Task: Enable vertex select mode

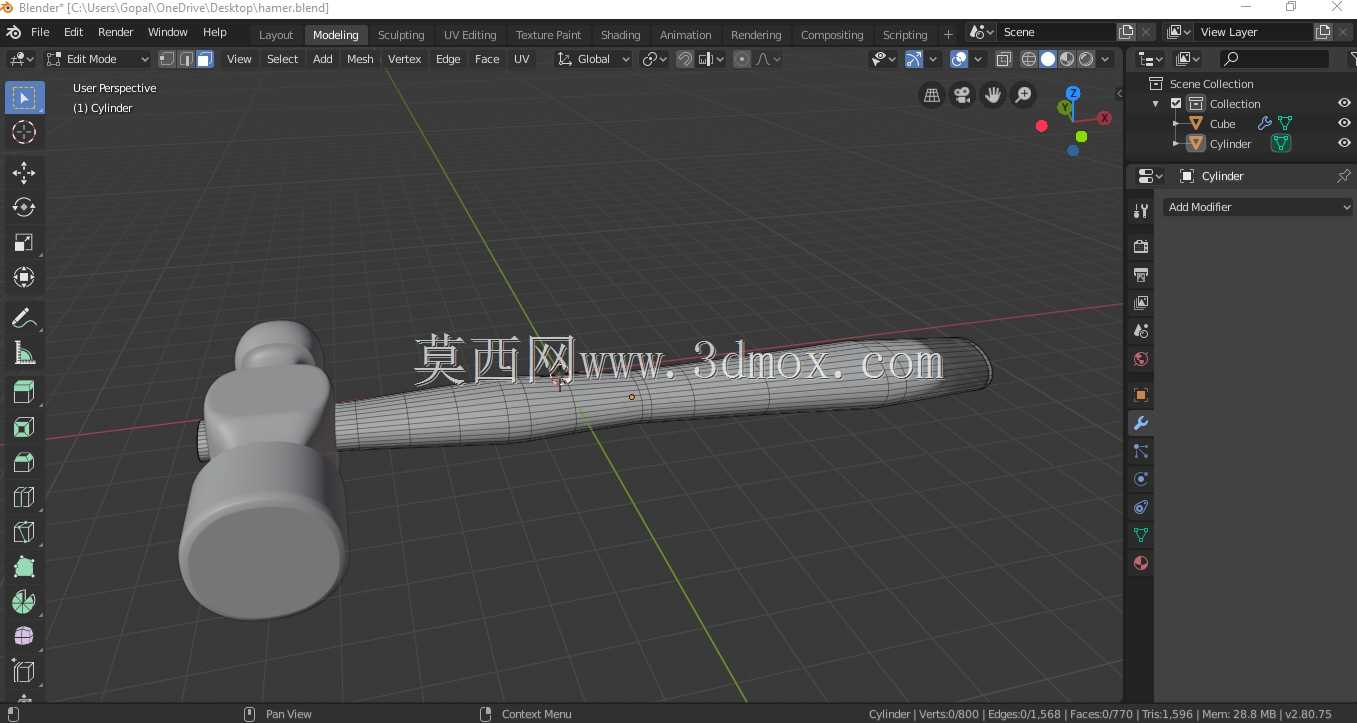Action: tap(167, 59)
